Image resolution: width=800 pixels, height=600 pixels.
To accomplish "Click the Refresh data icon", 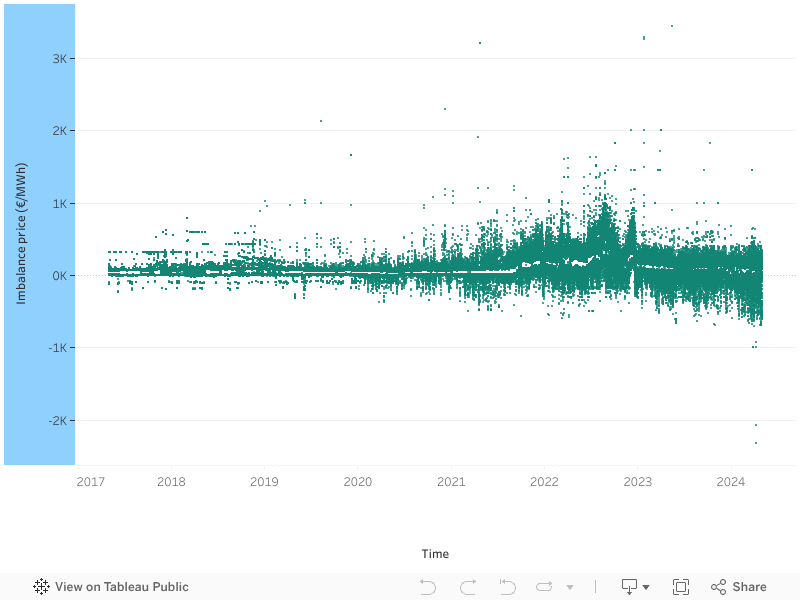I will pos(544,587).
